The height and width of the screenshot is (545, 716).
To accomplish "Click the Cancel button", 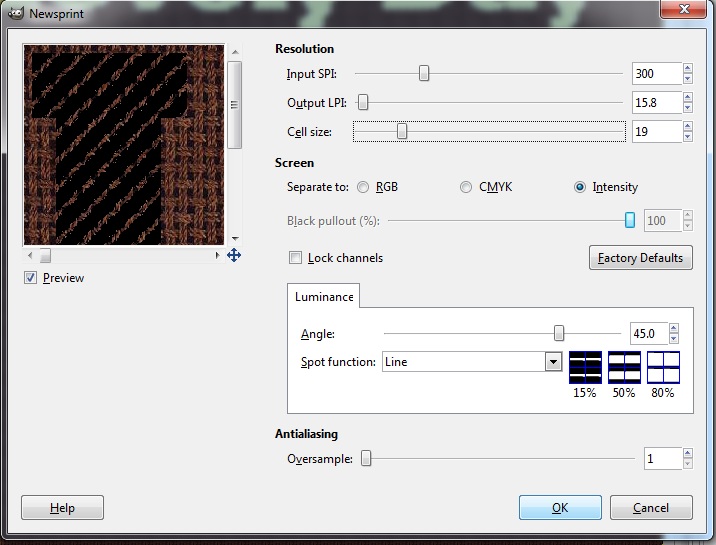I will 651,508.
